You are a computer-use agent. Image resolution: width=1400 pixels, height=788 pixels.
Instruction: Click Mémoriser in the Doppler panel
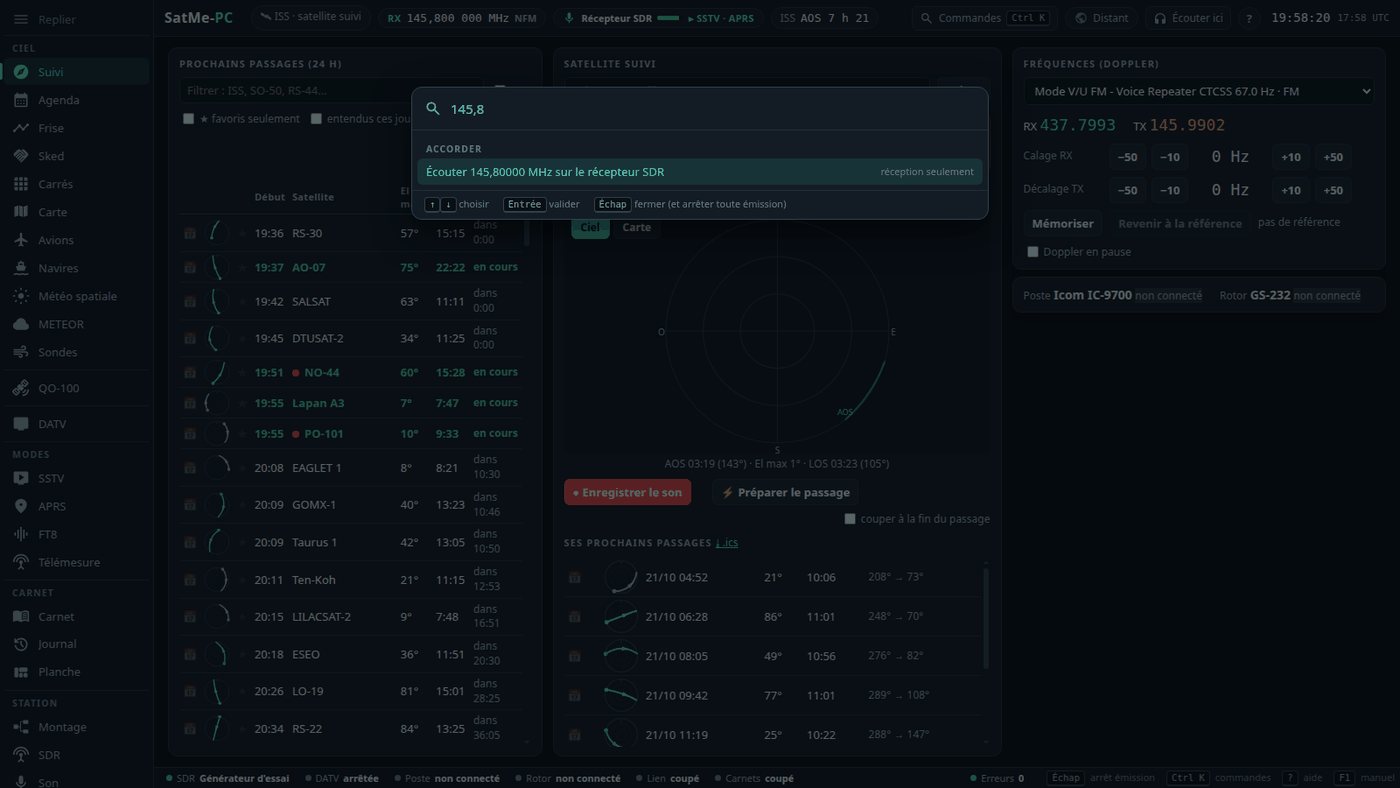pyautogui.click(x=1063, y=223)
